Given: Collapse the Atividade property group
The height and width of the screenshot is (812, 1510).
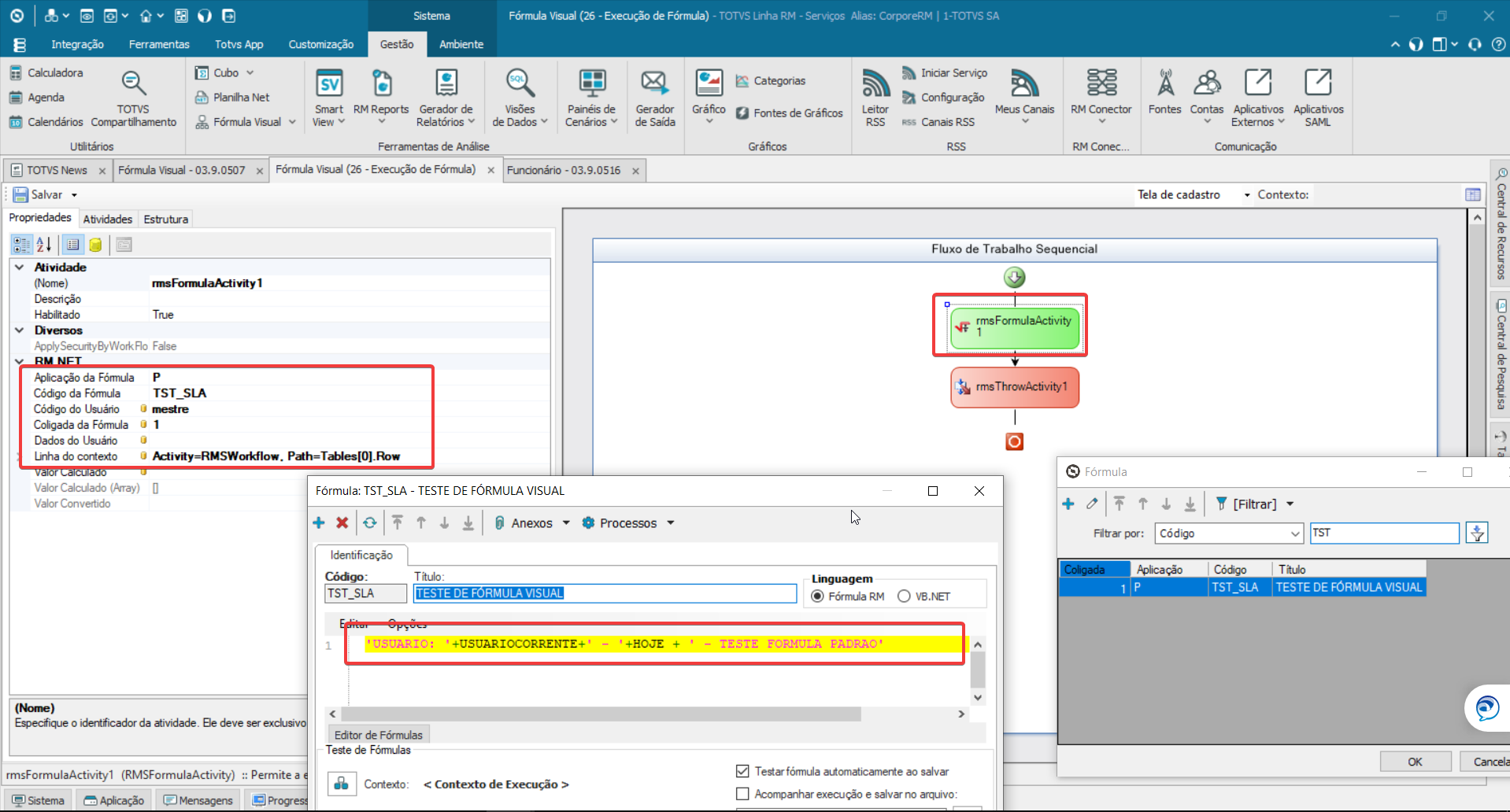Looking at the screenshot, I should click(20, 268).
